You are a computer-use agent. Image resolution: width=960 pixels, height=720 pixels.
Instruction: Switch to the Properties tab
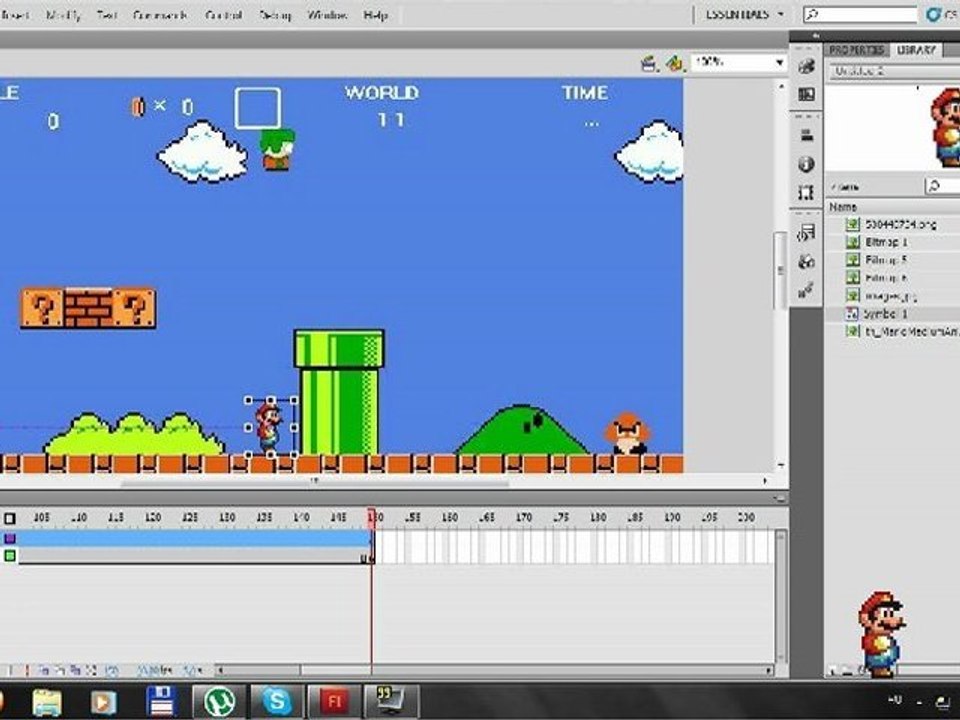(857, 50)
